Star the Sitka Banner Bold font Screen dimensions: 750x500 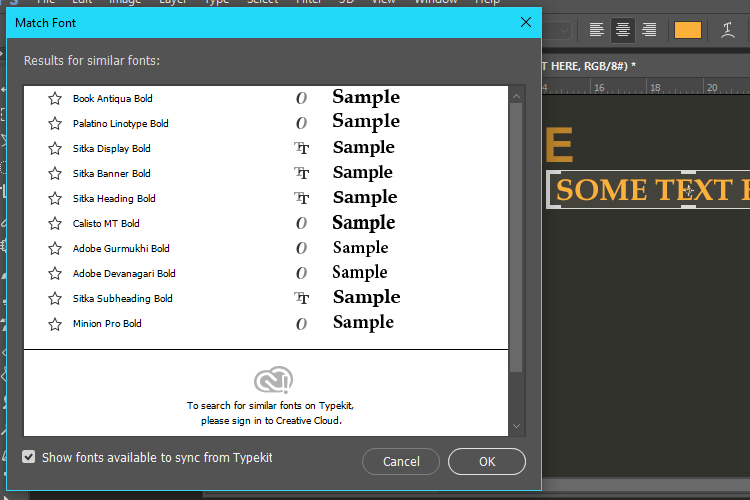pos(55,173)
